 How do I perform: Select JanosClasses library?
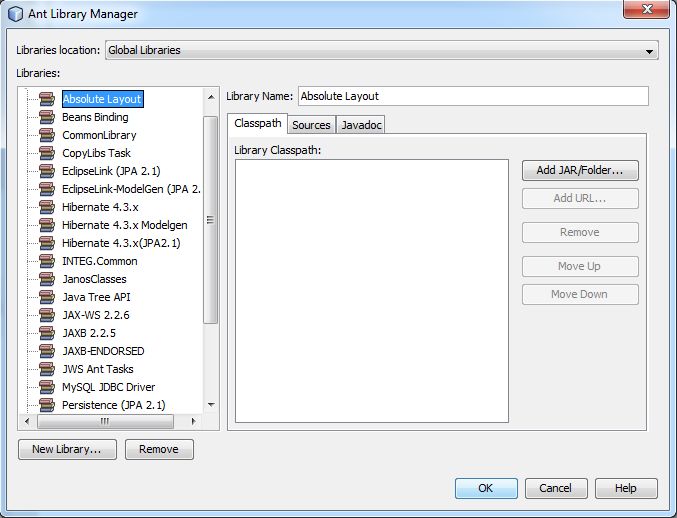pos(94,279)
